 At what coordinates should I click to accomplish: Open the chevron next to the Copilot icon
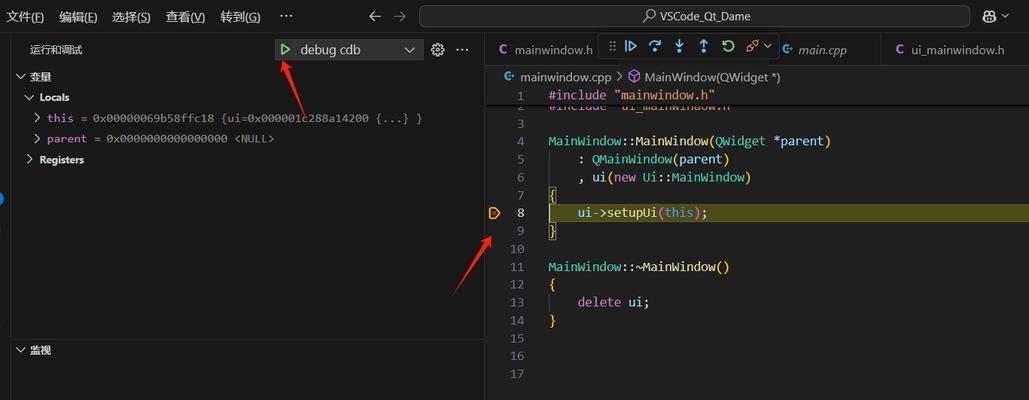(x=1005, y=17)
